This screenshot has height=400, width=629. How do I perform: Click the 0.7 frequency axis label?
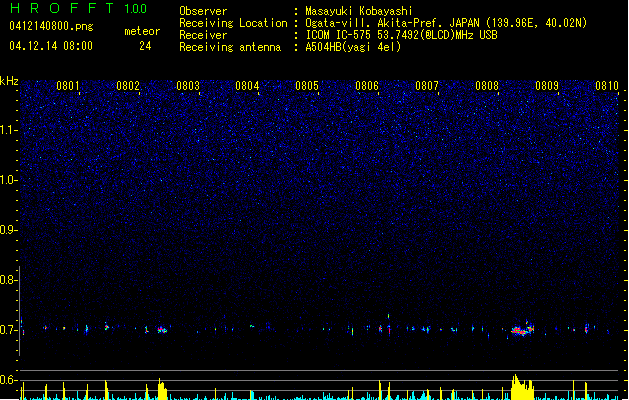[x=9, y=330]
